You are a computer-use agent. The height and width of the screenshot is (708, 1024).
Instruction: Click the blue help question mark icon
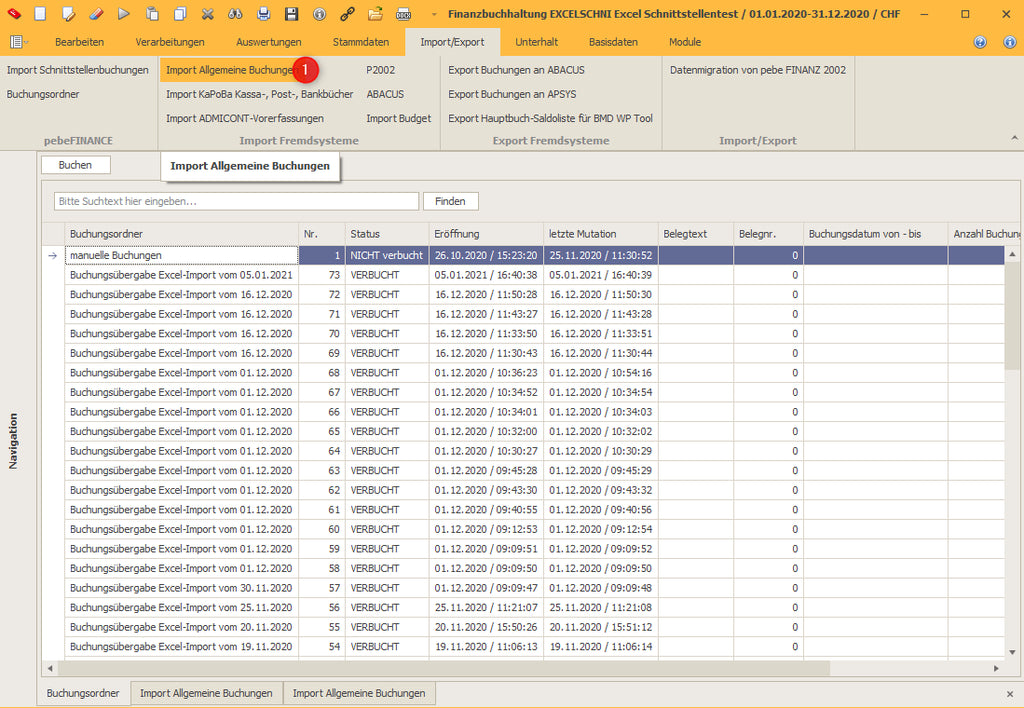click(x=980, y=42)
